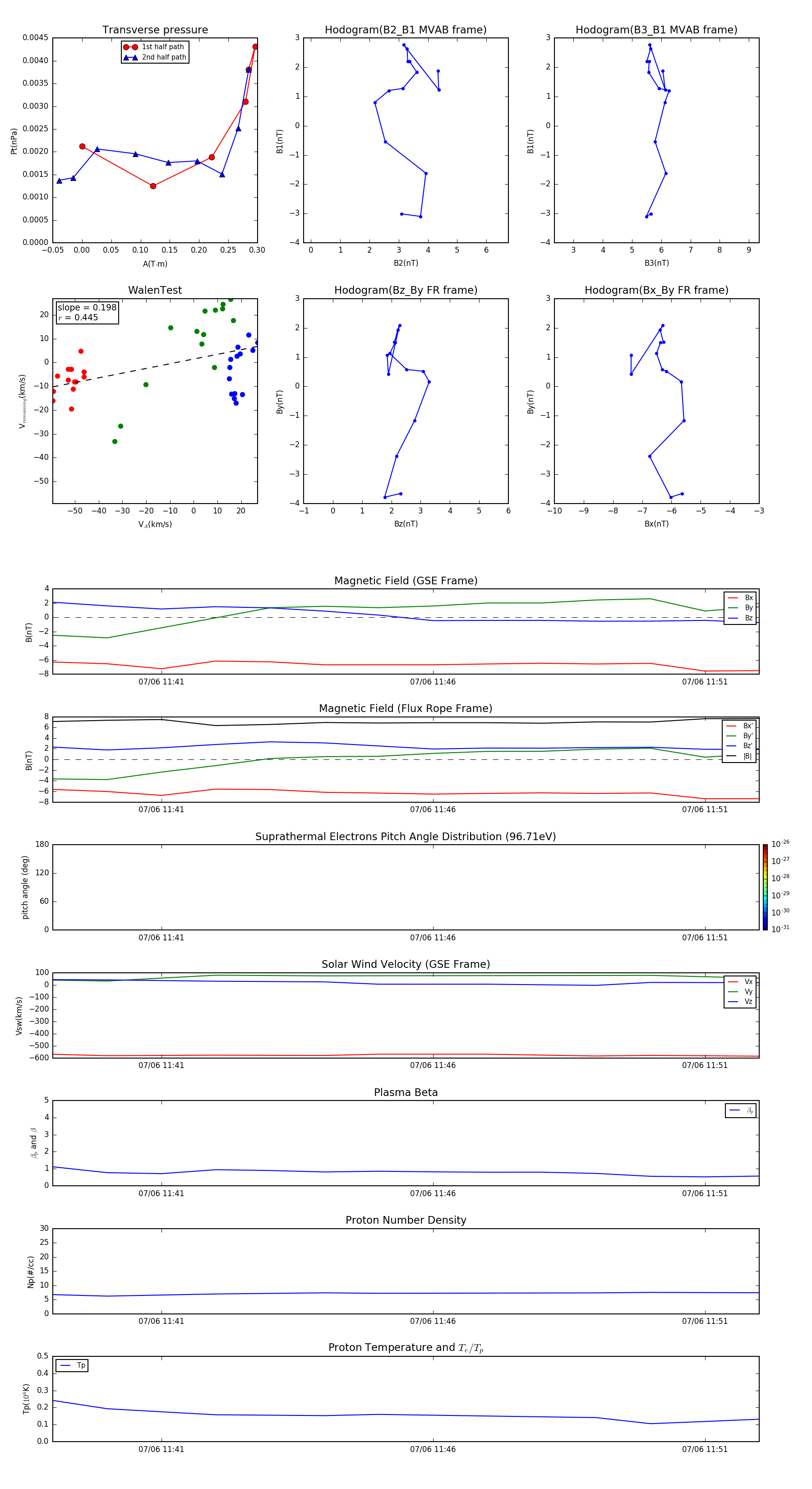Click the "B3(nT)" x-axis label
Screen dimensions: 812x1489
coord(656,263)
